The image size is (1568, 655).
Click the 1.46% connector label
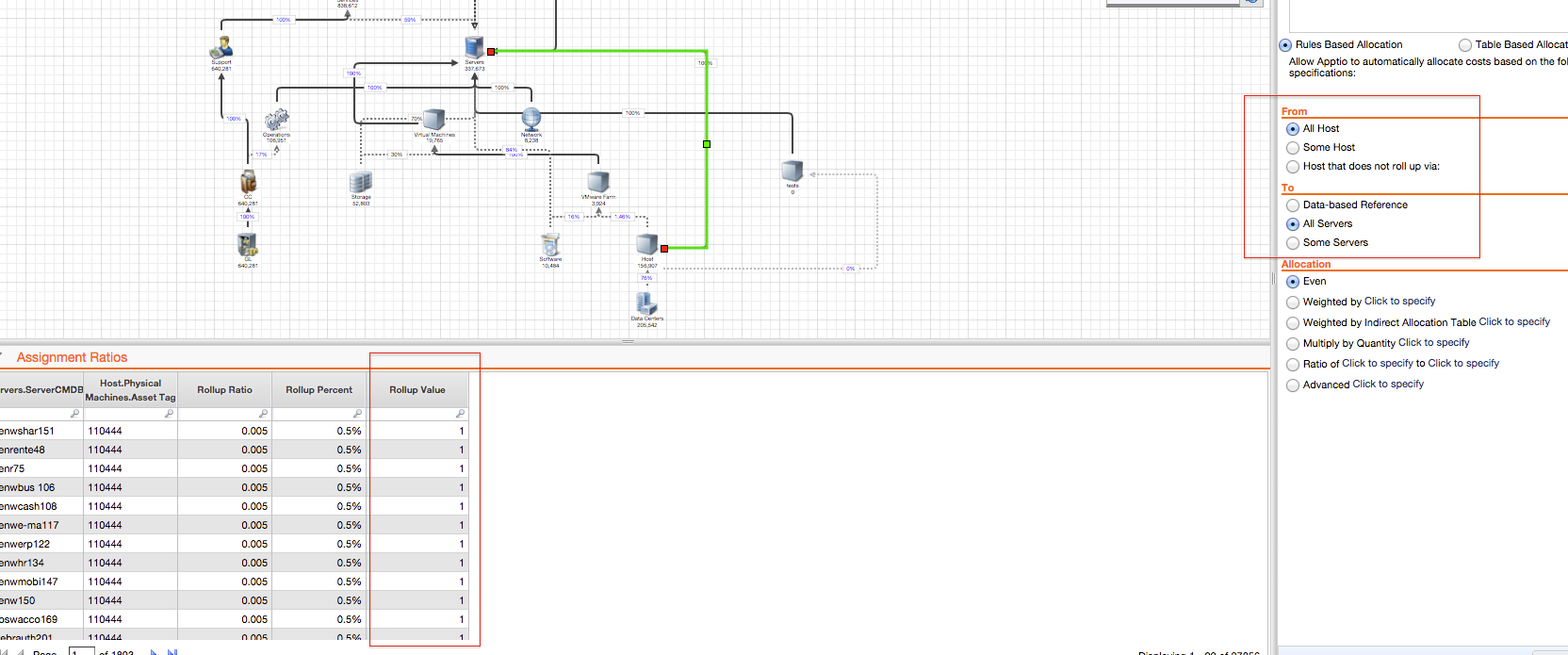623,217
